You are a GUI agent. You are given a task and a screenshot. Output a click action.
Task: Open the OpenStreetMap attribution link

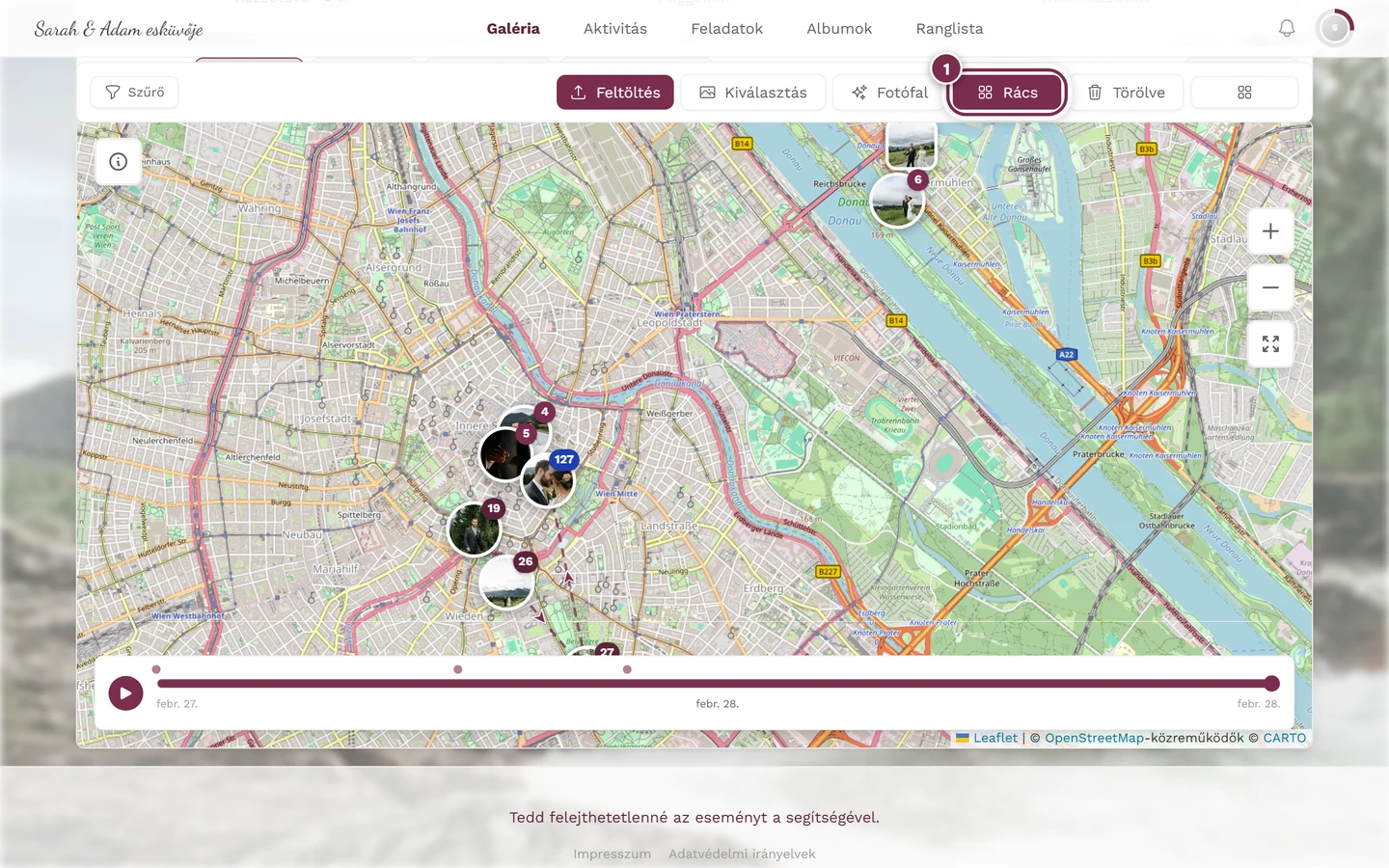click(1095, 738)
